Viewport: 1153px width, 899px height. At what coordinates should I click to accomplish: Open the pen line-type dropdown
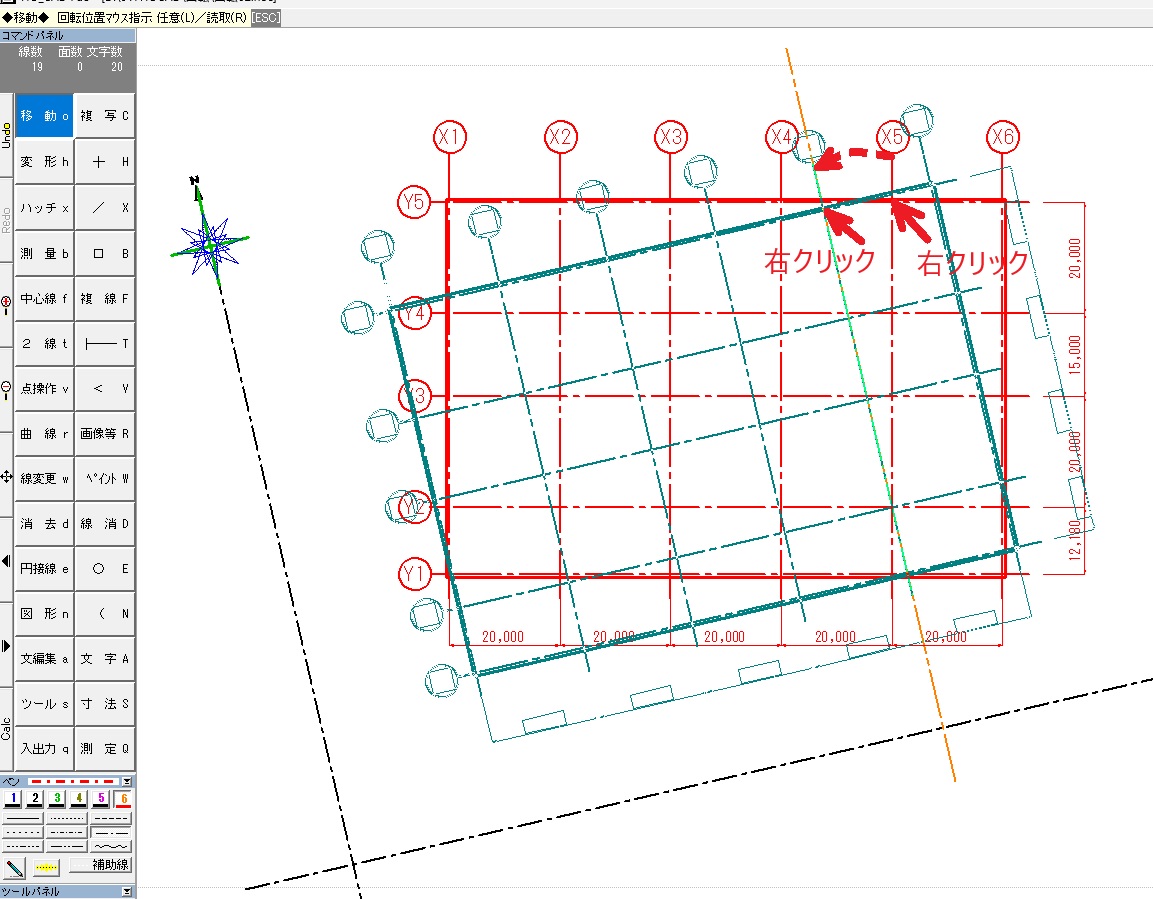coord(127,781)
